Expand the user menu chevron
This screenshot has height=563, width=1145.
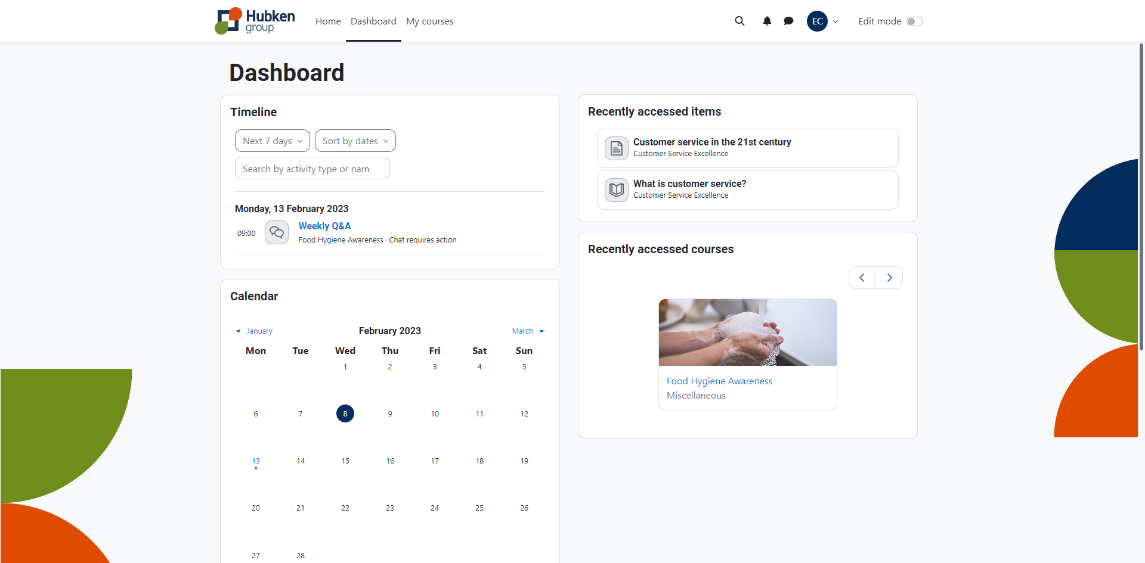coord(836,21)
